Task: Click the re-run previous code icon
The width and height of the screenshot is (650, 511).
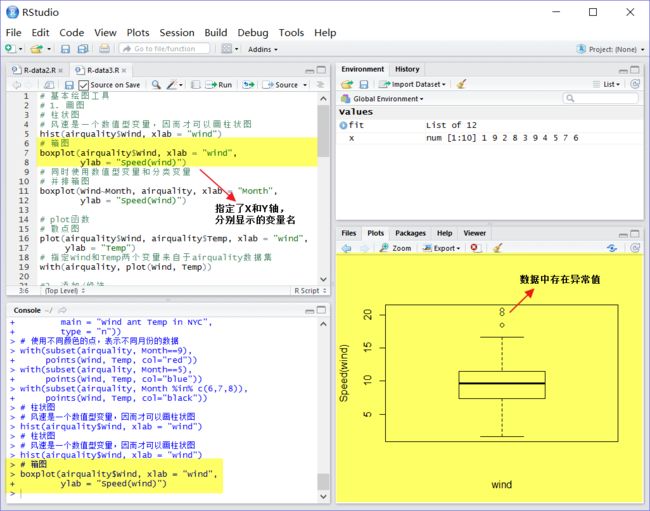Action: pos(249,85)
